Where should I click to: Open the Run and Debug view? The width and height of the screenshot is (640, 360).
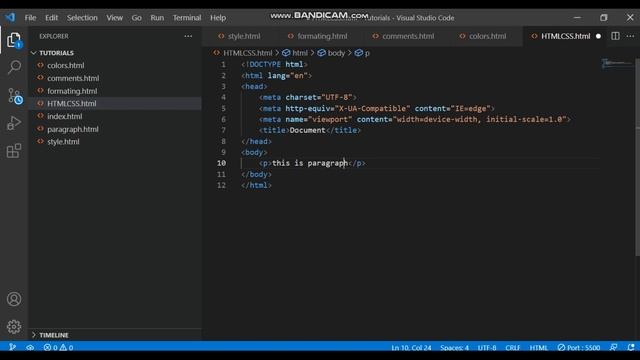pyautogui.click(x=14, y=123)
